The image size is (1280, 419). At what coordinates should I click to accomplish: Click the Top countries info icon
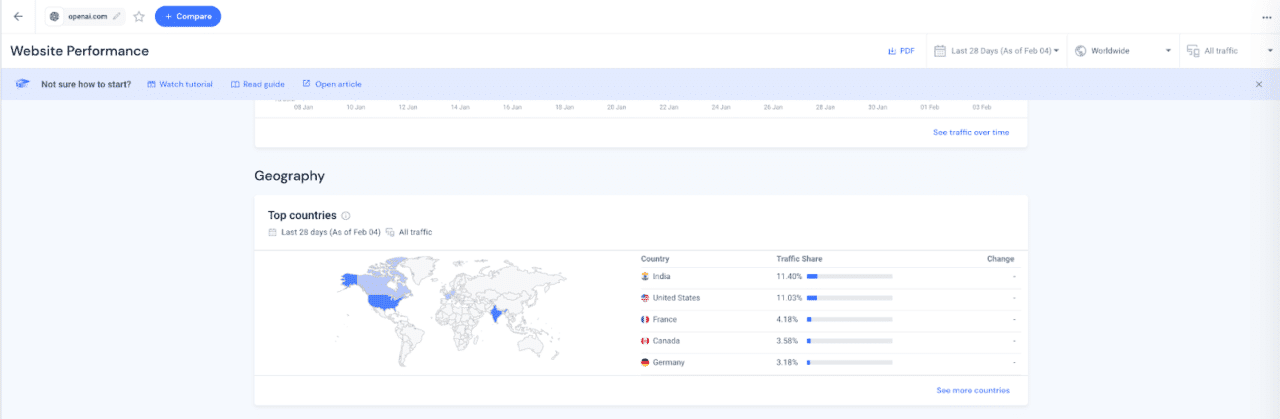[x=346, y=216]
